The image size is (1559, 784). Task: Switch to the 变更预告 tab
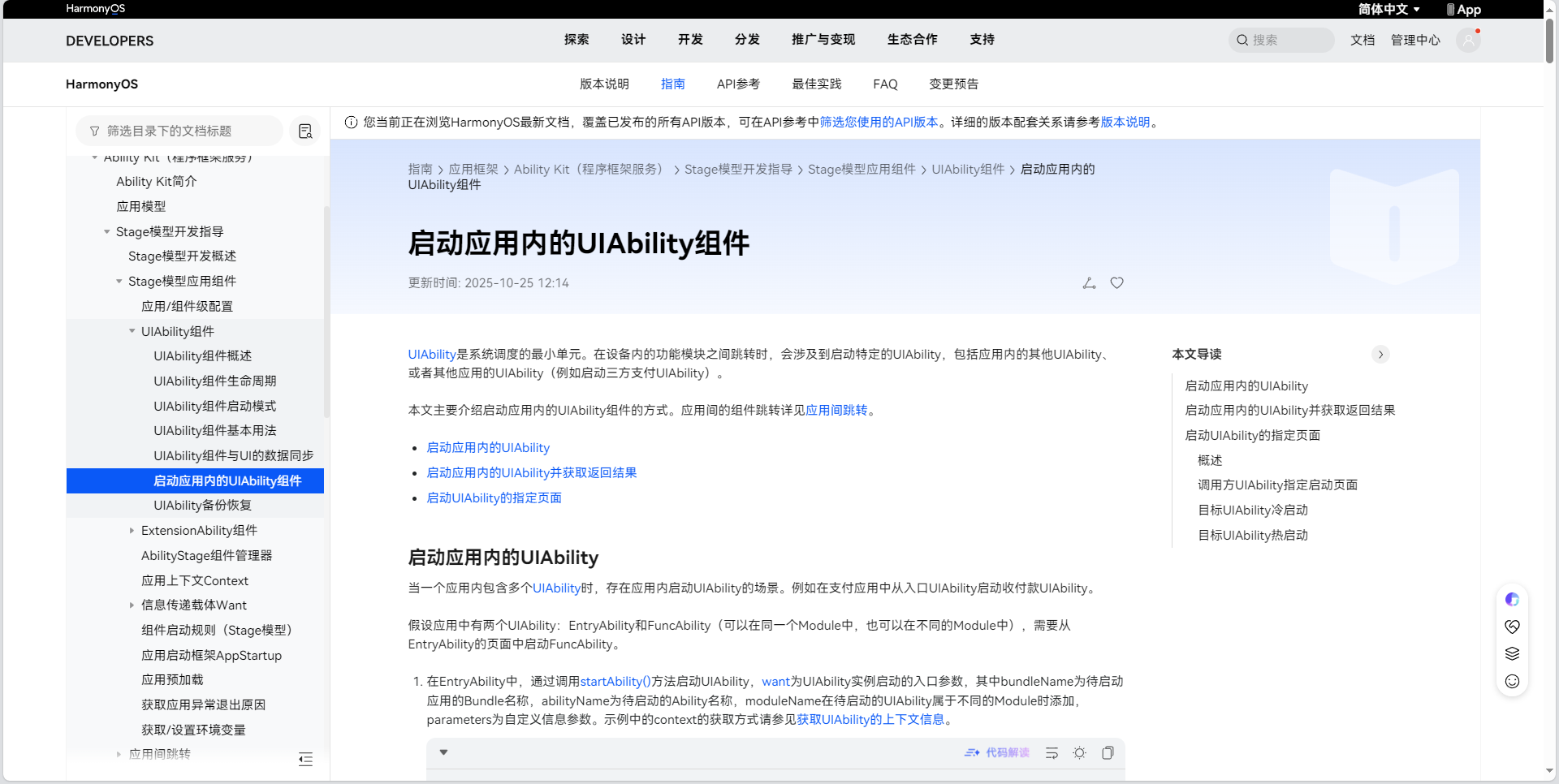[x=954, y=84]
